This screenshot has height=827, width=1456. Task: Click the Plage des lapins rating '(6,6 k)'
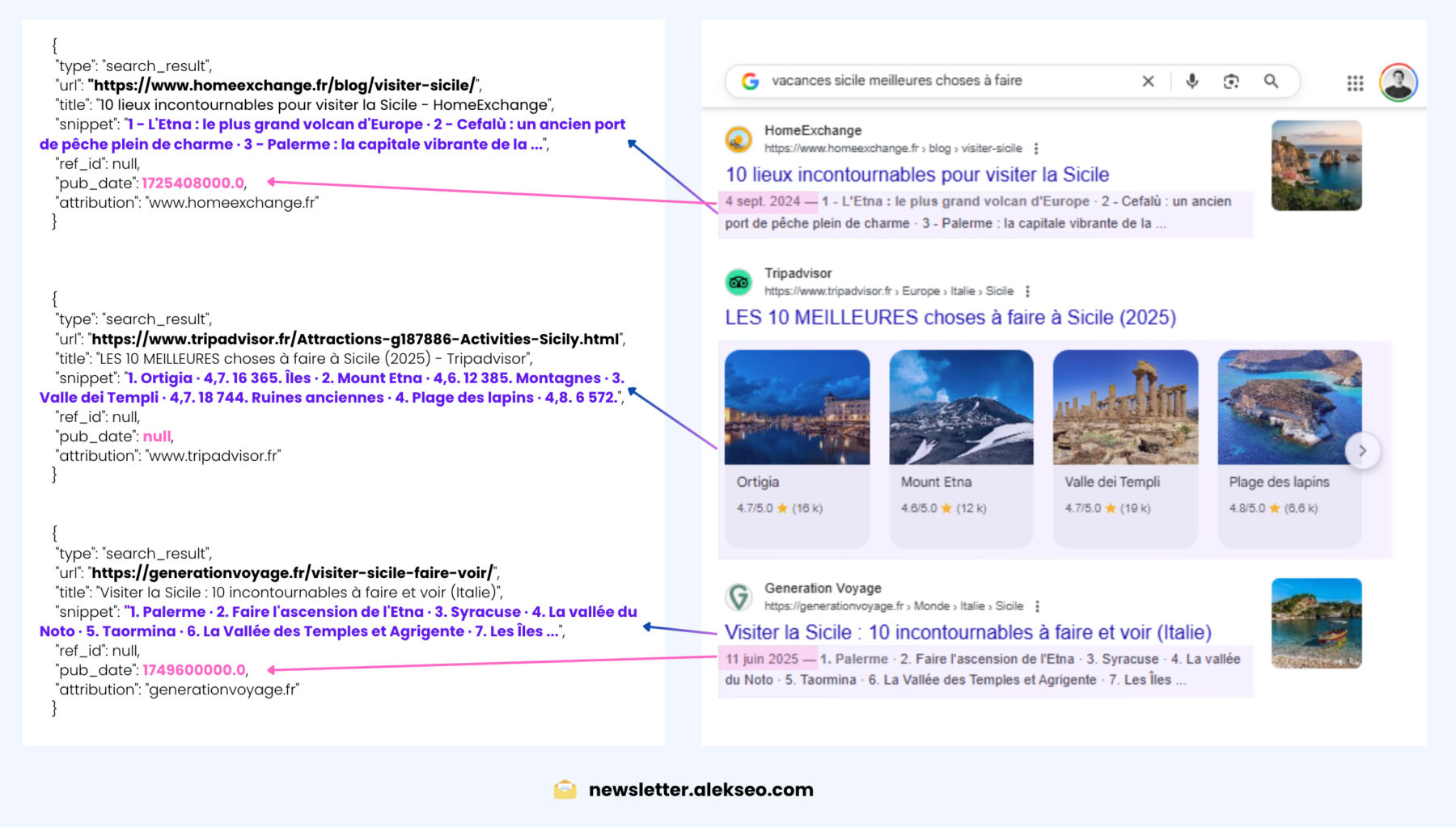click(1301, 508)
